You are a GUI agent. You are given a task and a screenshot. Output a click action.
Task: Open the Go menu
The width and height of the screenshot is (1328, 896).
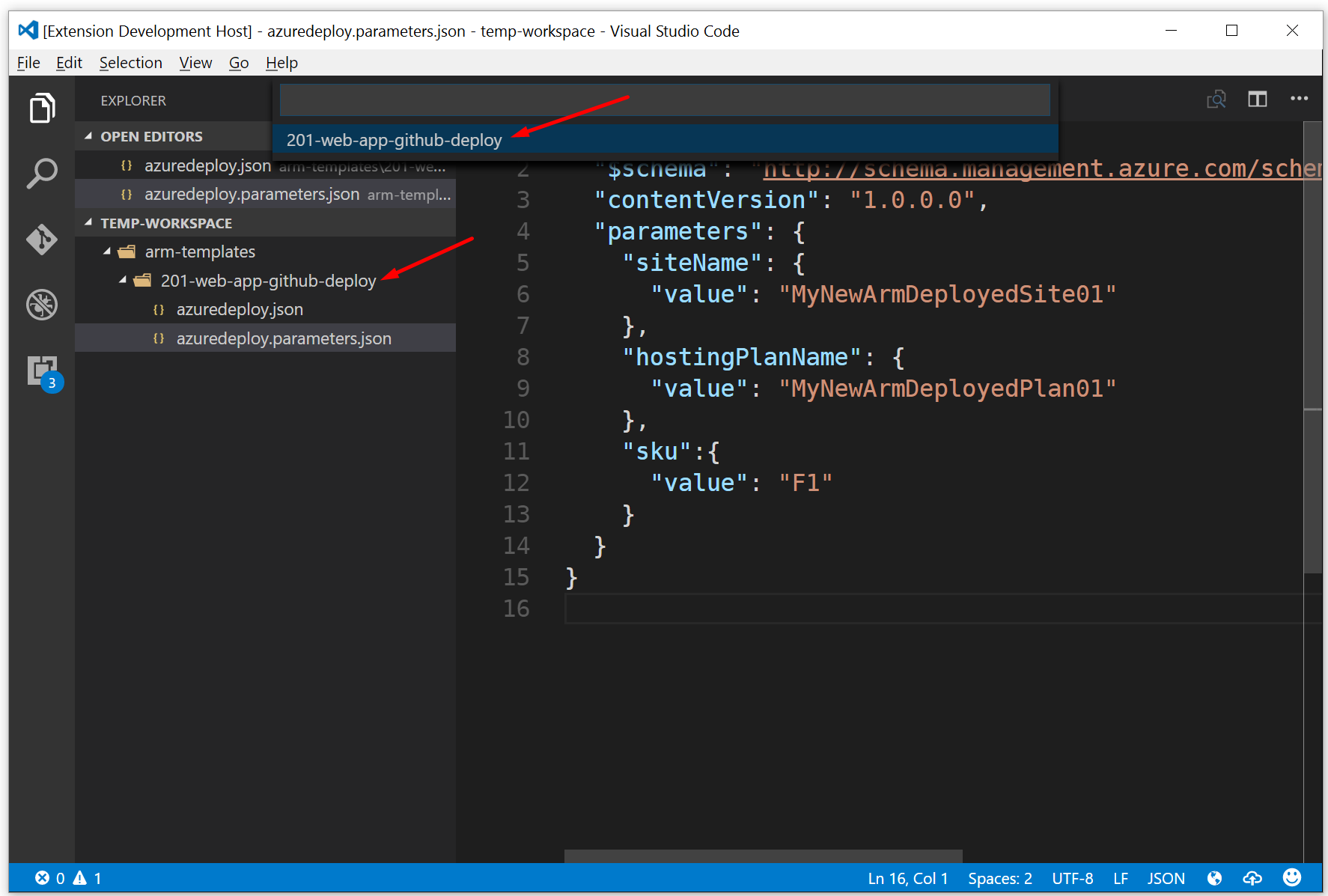239,63
